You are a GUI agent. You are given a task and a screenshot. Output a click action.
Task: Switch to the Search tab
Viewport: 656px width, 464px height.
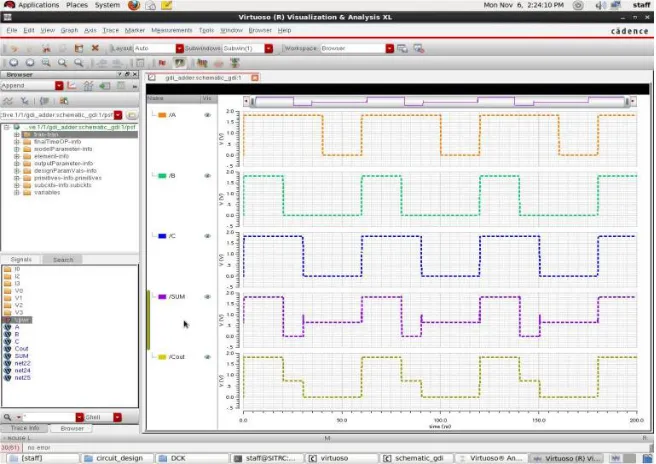[x=63, y=260]
